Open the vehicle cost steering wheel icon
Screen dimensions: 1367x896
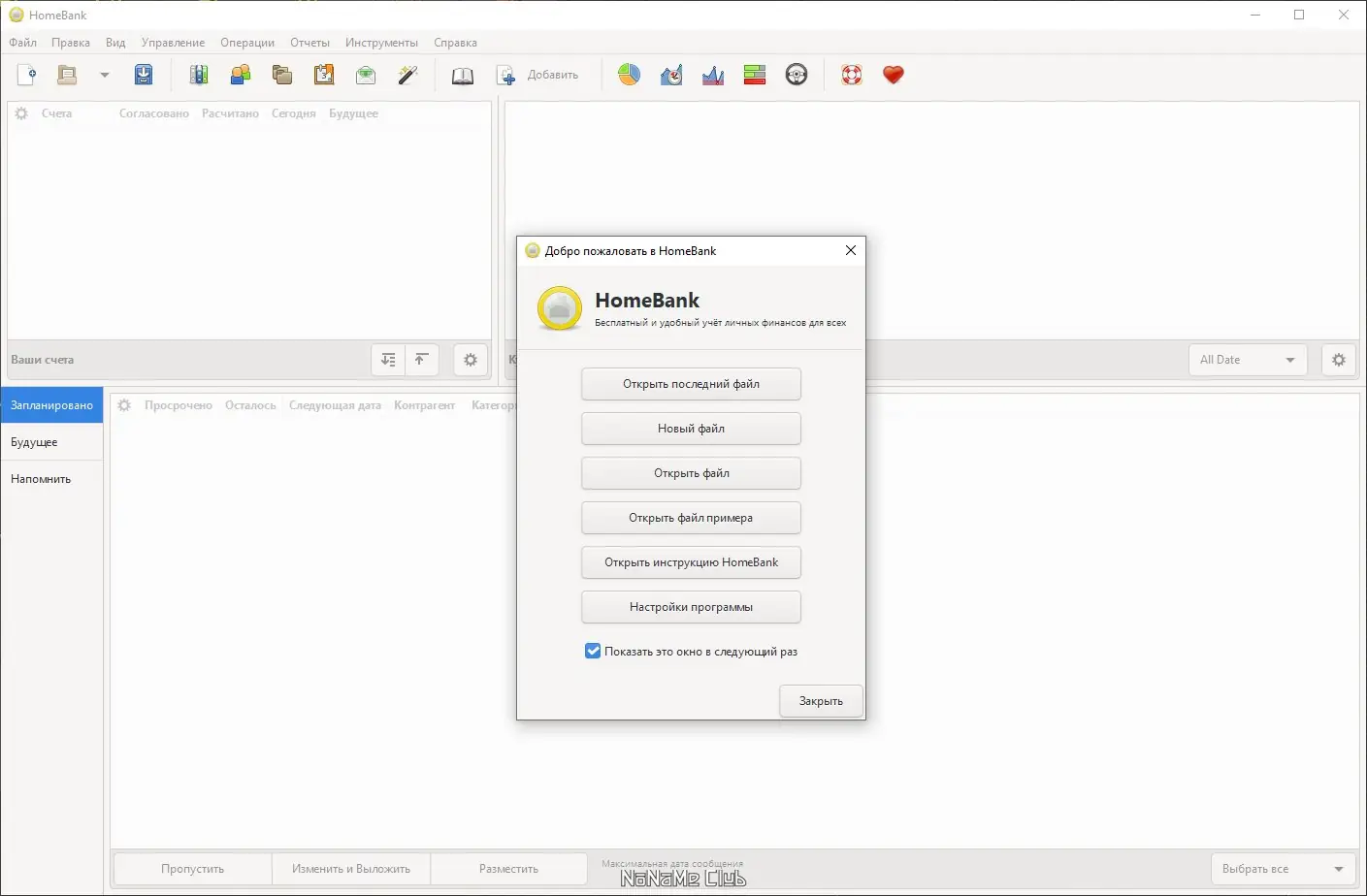pos(797,75)
